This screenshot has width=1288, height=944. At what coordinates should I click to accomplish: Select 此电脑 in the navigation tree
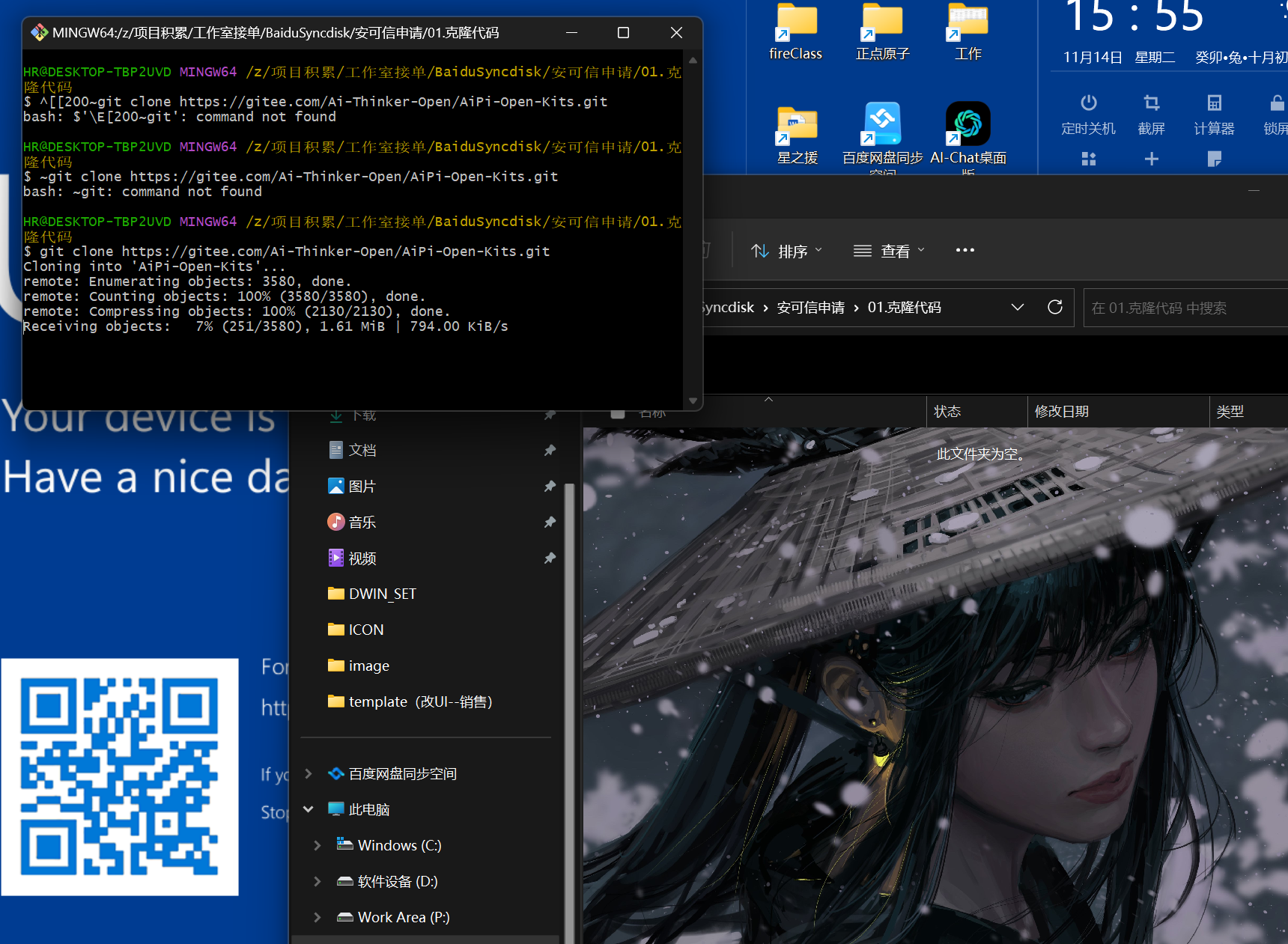tap(359, 809)
